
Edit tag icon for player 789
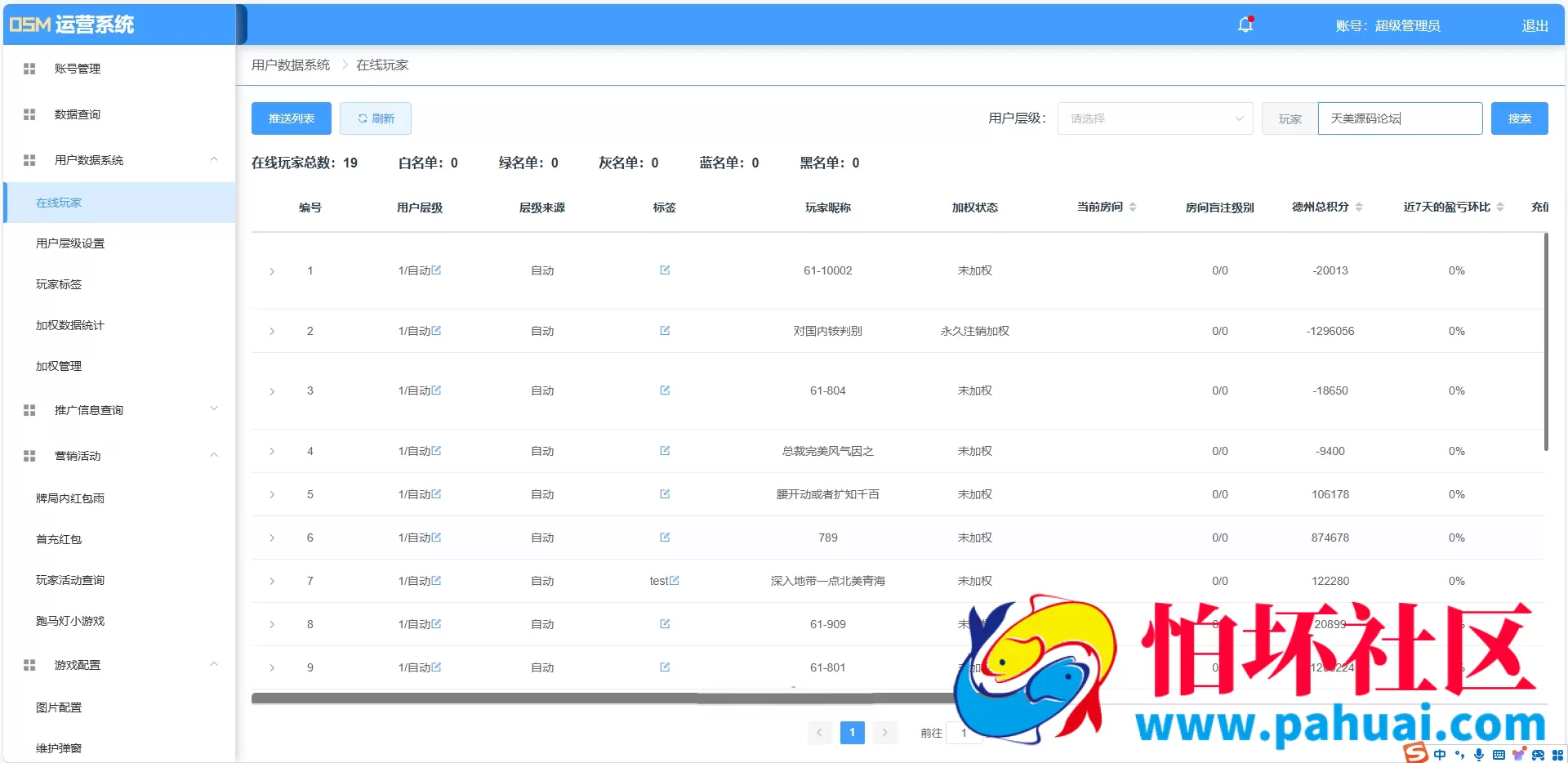tap(665, 538)
